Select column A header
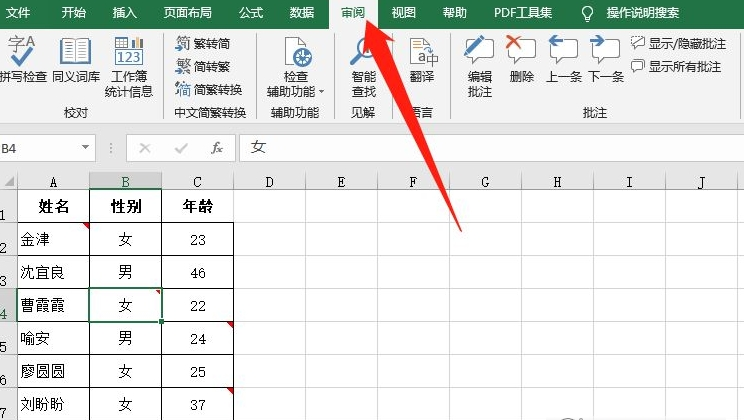The image size is (744, 420). pyautogui.click(x=53, y=182)
